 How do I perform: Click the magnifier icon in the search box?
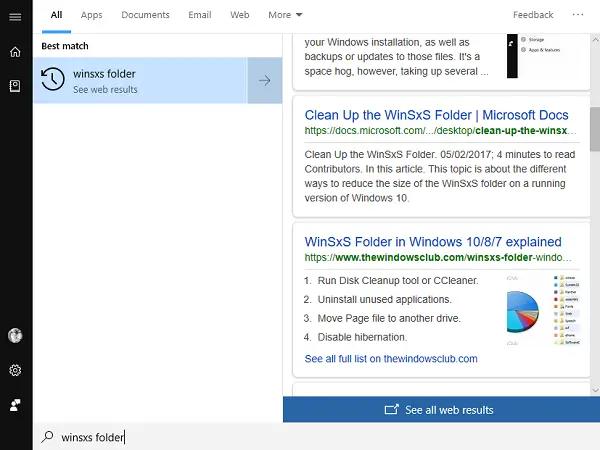(x=47, y=437)
